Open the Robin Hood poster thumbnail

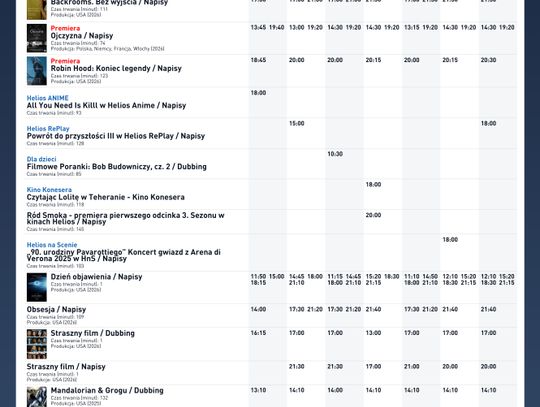click(37, 71)
